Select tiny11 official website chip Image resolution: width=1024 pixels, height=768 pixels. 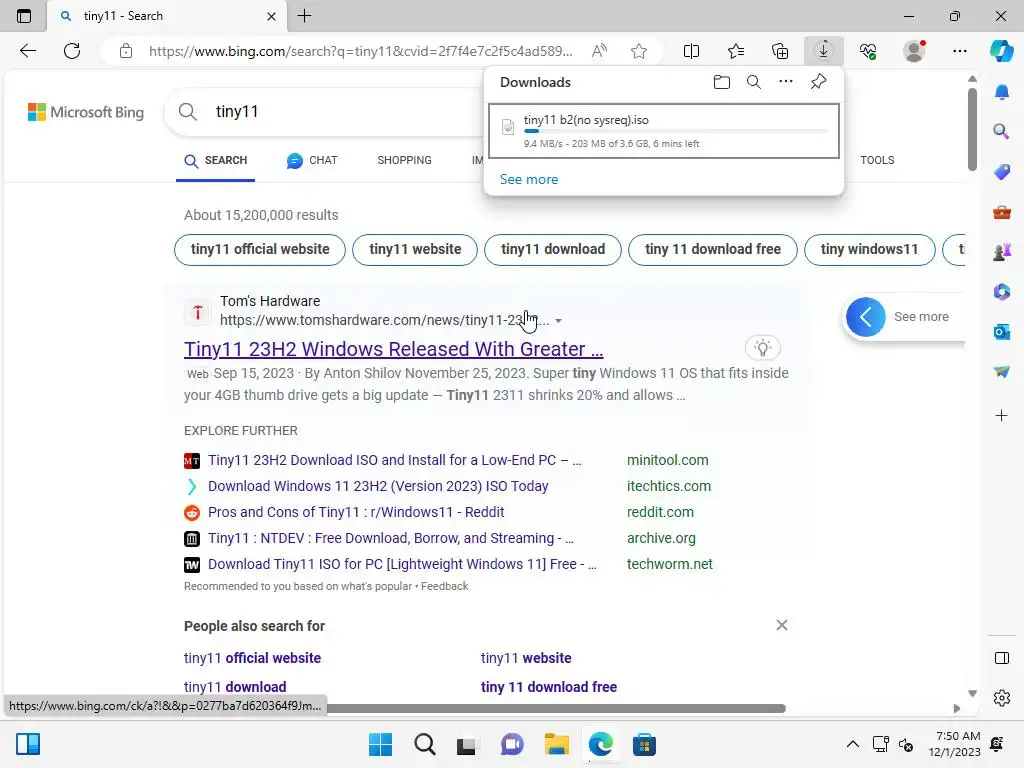point(260,249)
